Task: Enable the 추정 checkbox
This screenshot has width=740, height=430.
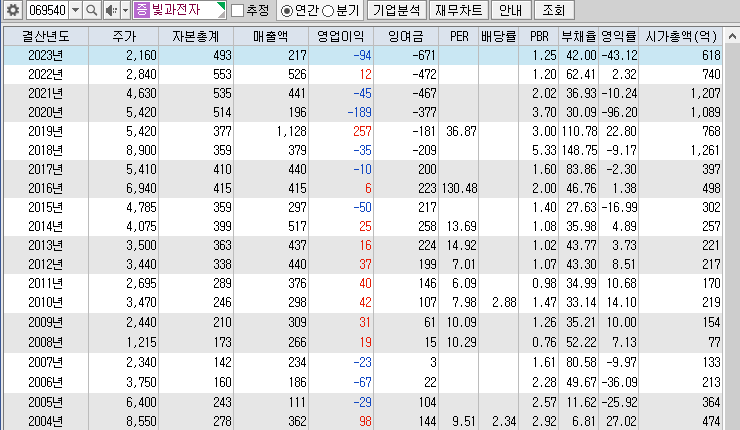Action: coord(237,10)
